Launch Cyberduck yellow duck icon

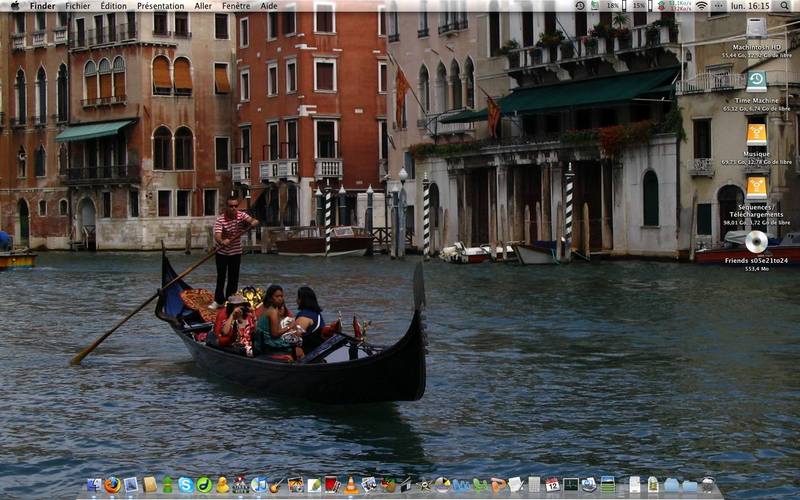click(x=222, y=485)
